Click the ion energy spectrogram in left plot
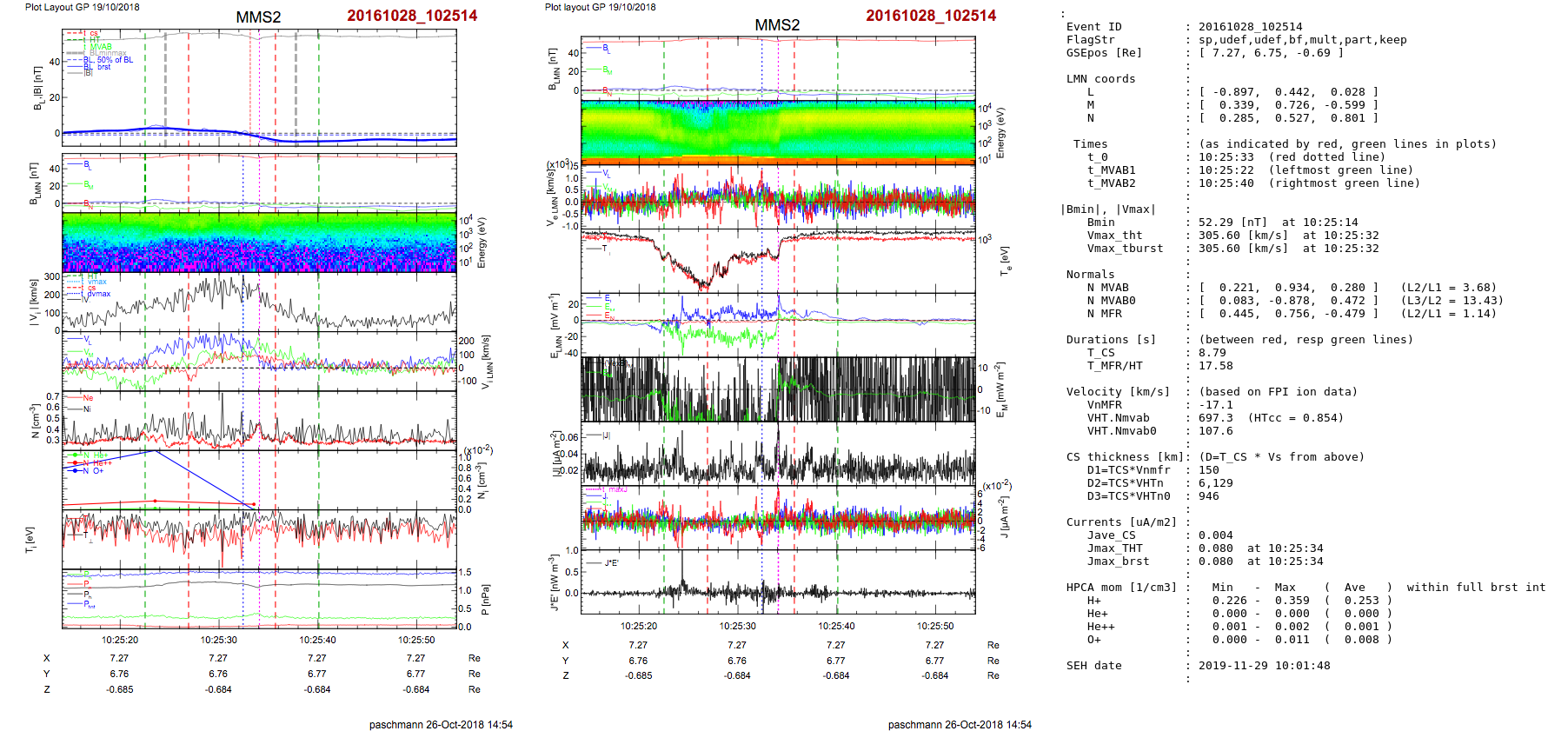 click(x=259, y=242)
